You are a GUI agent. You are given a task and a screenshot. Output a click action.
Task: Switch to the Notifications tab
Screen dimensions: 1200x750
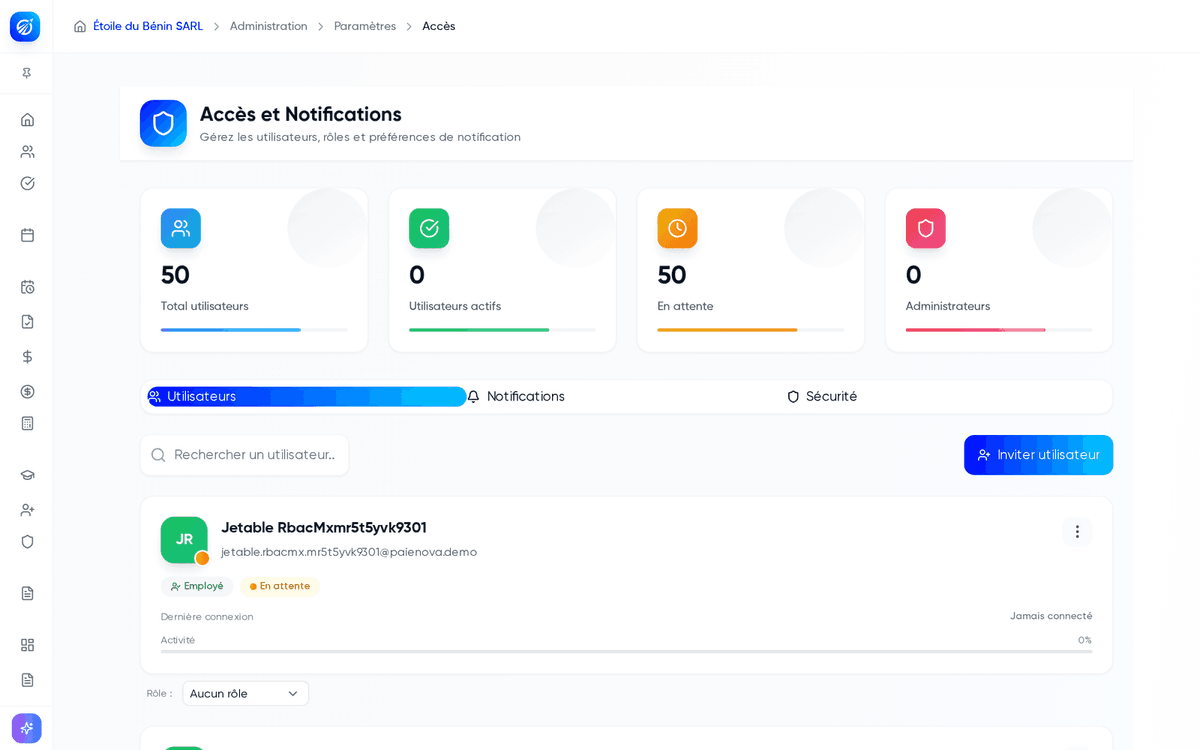pyautogui.click(x=626, y=397)
